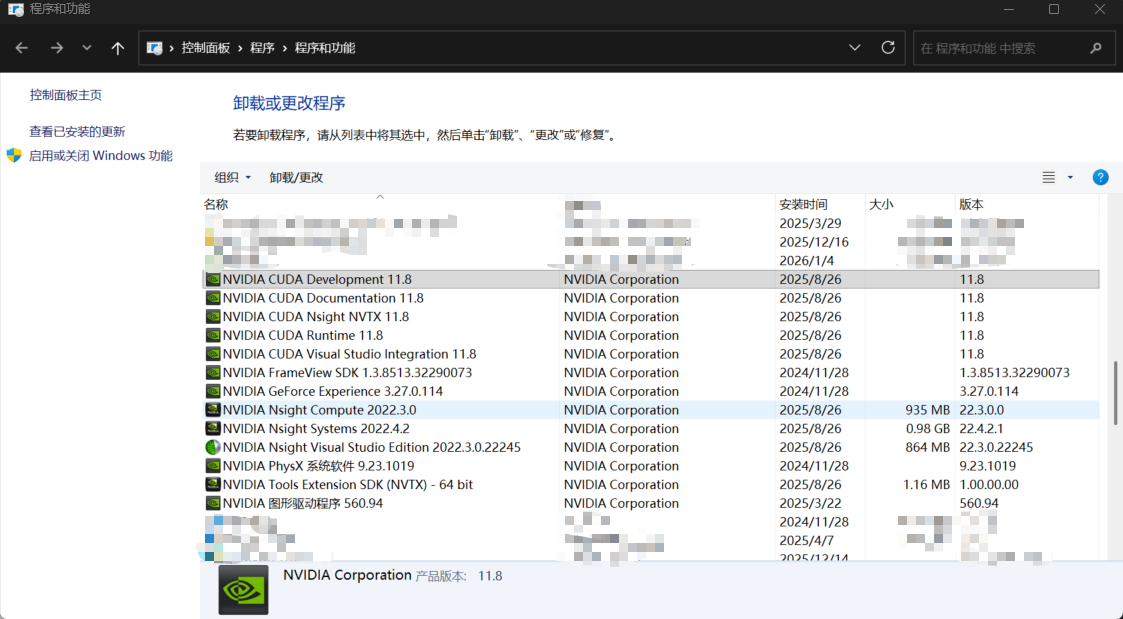Image resolution: width=1123 pixels, height=619 pixels.
Task: Click icon of NVIDIA FrameView SDK
Action: point(213,373)
